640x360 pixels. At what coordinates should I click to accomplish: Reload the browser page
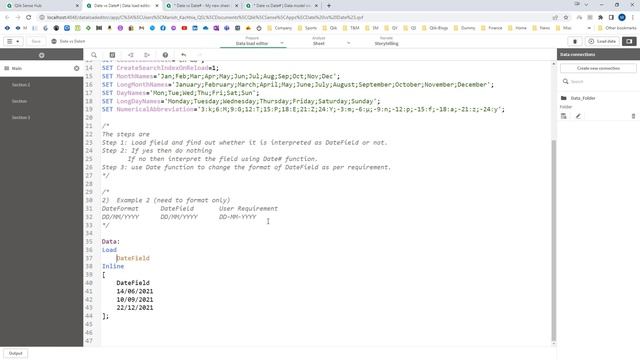tap(29, 17)
